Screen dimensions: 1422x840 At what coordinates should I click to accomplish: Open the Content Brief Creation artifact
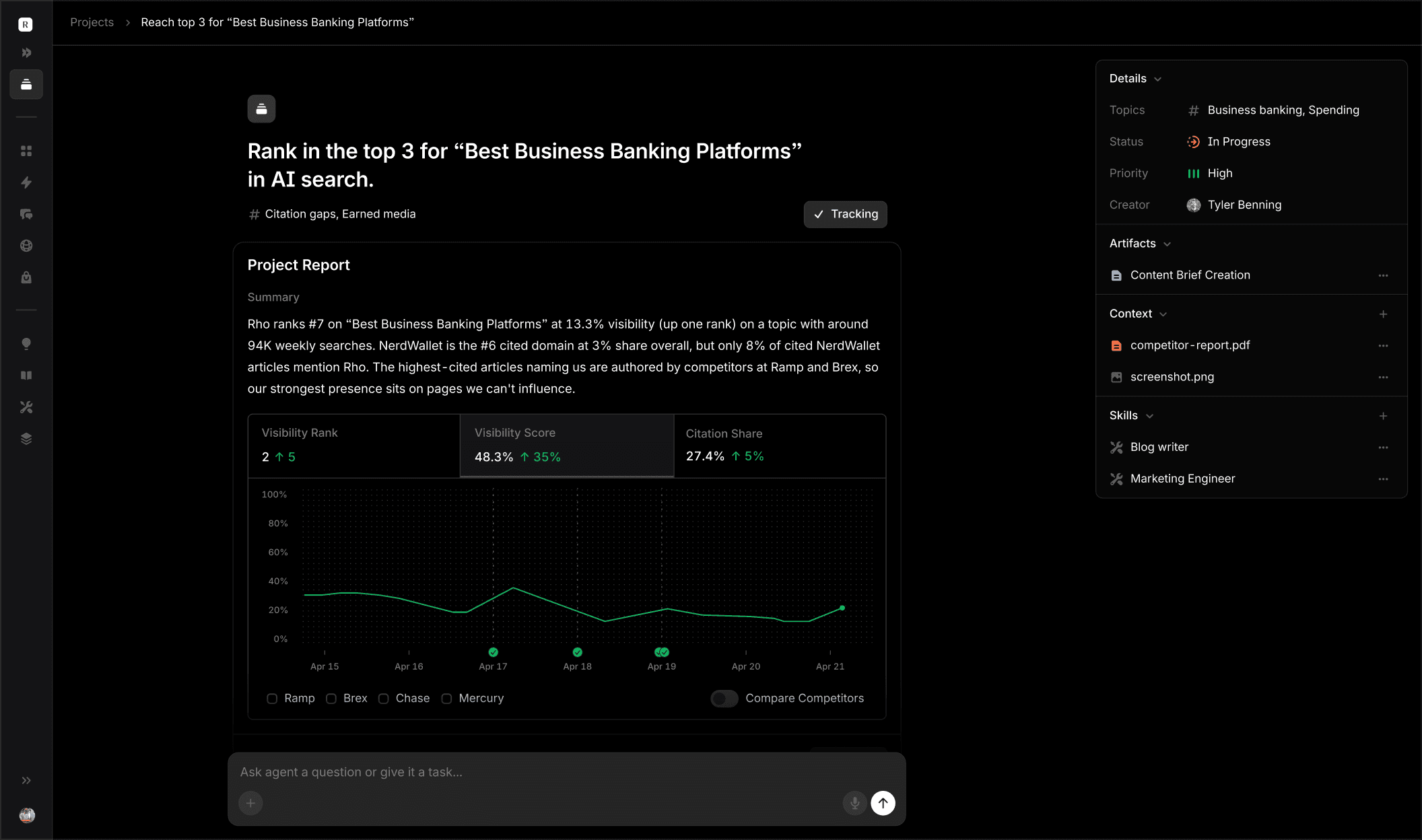tap(1190, 275)
